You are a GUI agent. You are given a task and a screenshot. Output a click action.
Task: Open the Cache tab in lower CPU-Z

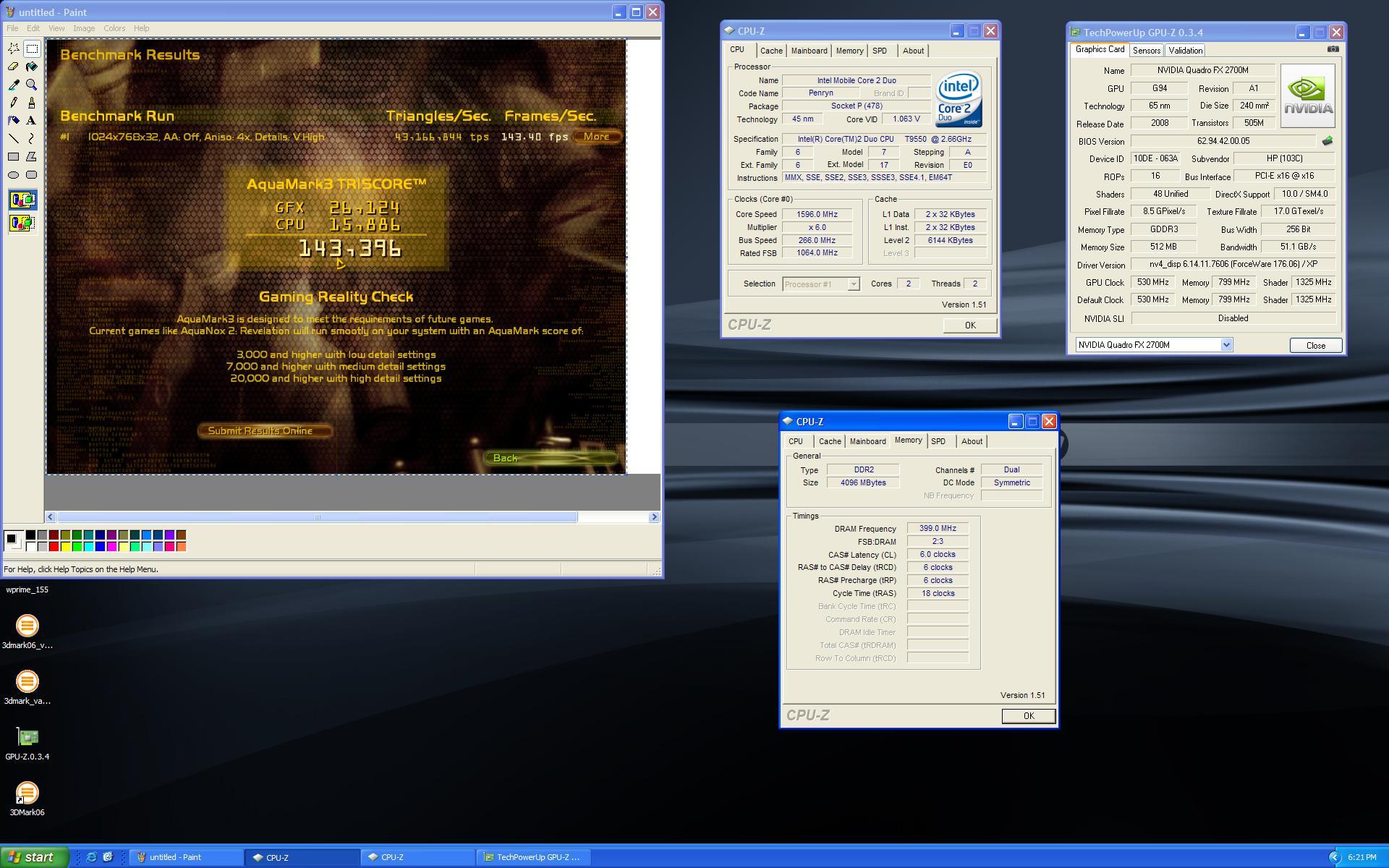point(830,441)
